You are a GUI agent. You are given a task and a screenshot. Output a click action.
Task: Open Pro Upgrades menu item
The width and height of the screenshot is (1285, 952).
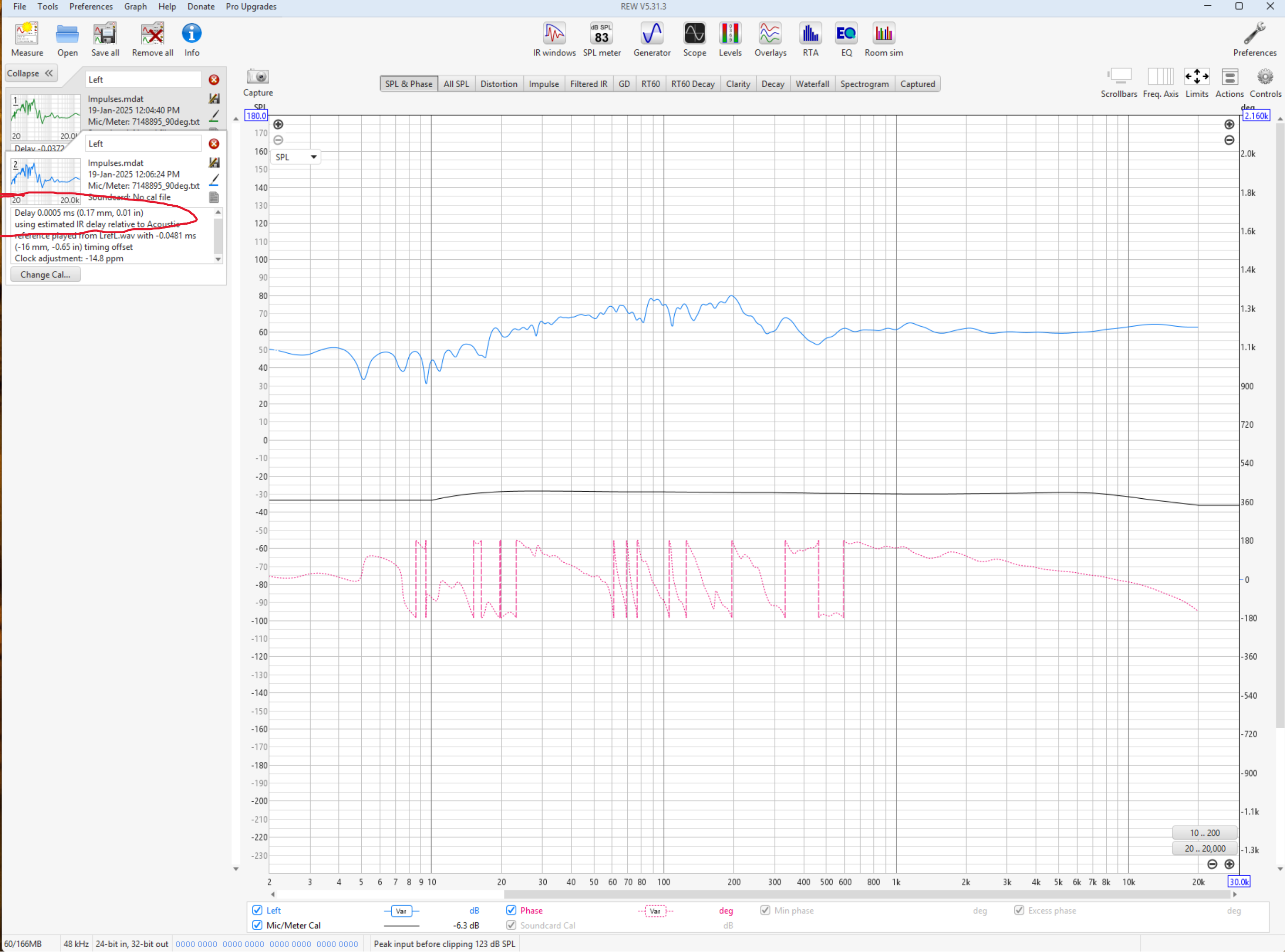point(251,6)
